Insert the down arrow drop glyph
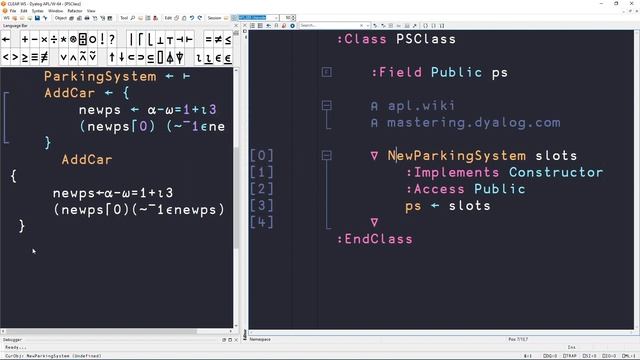Image resolution: width=640 pixels, height=360 pixels. [x=121, y=58]
